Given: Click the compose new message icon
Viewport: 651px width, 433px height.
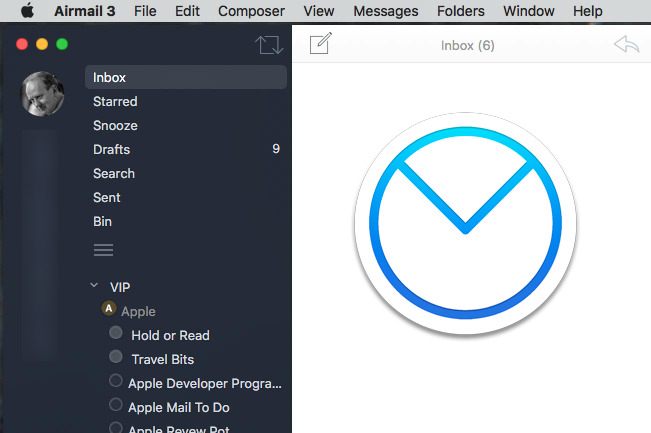Looking at the screenshot, I should coord(320,45).
